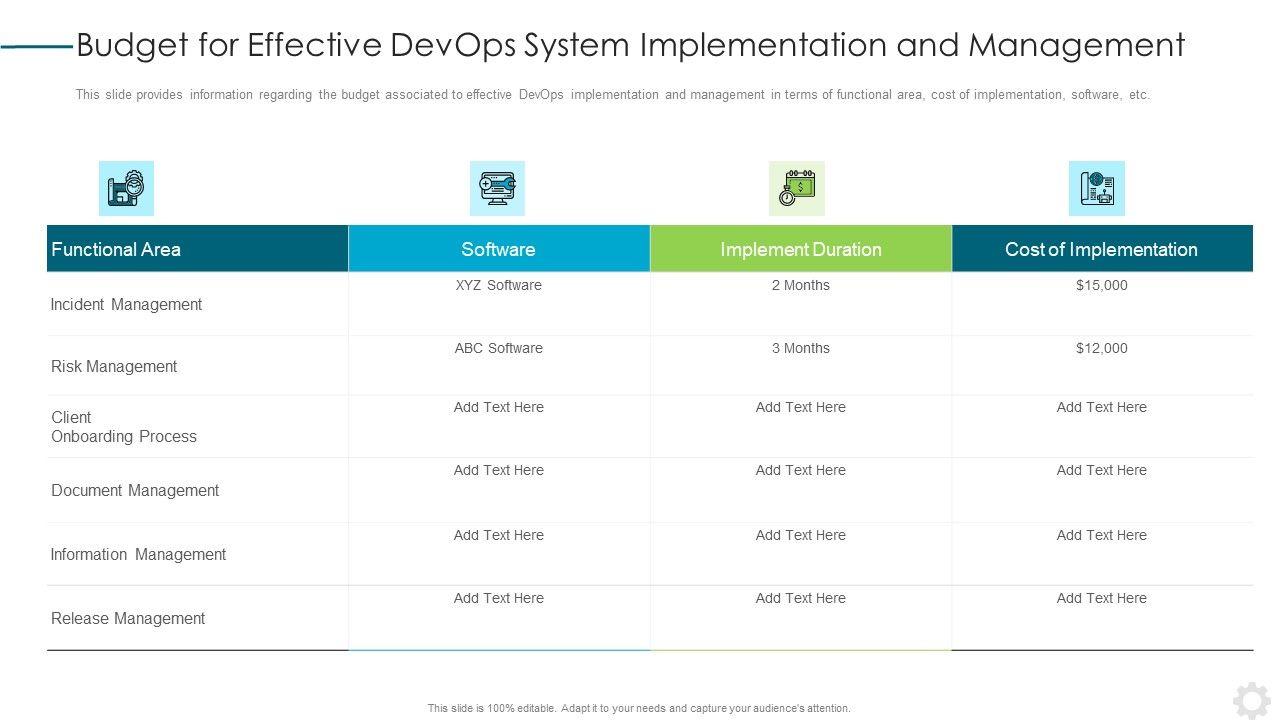Image resolution: width=1280 pixels, height=720 pixels.
Task: Click the 2 Months duration cell
Action: 800,286
